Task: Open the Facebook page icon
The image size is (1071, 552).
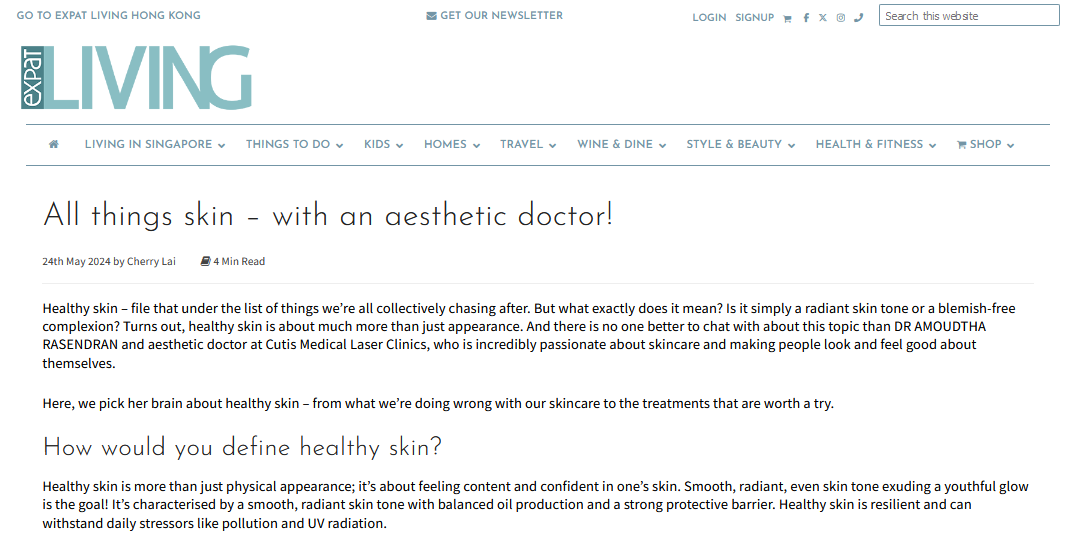Action: (x=806, y=18)
